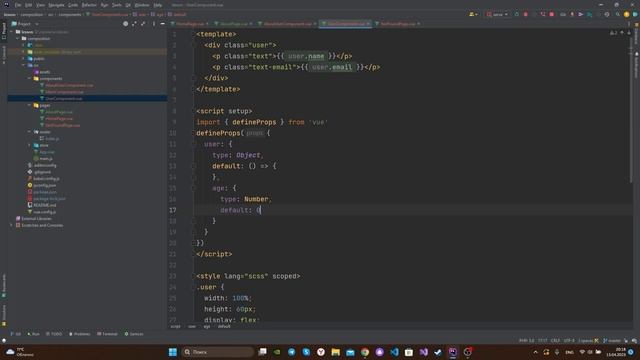
Task: Click the master git branch widget
Action: tap(612, 340)
